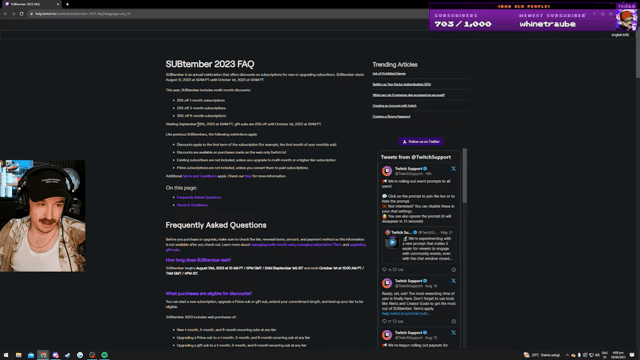Open the notification center icon

(632, 355)
